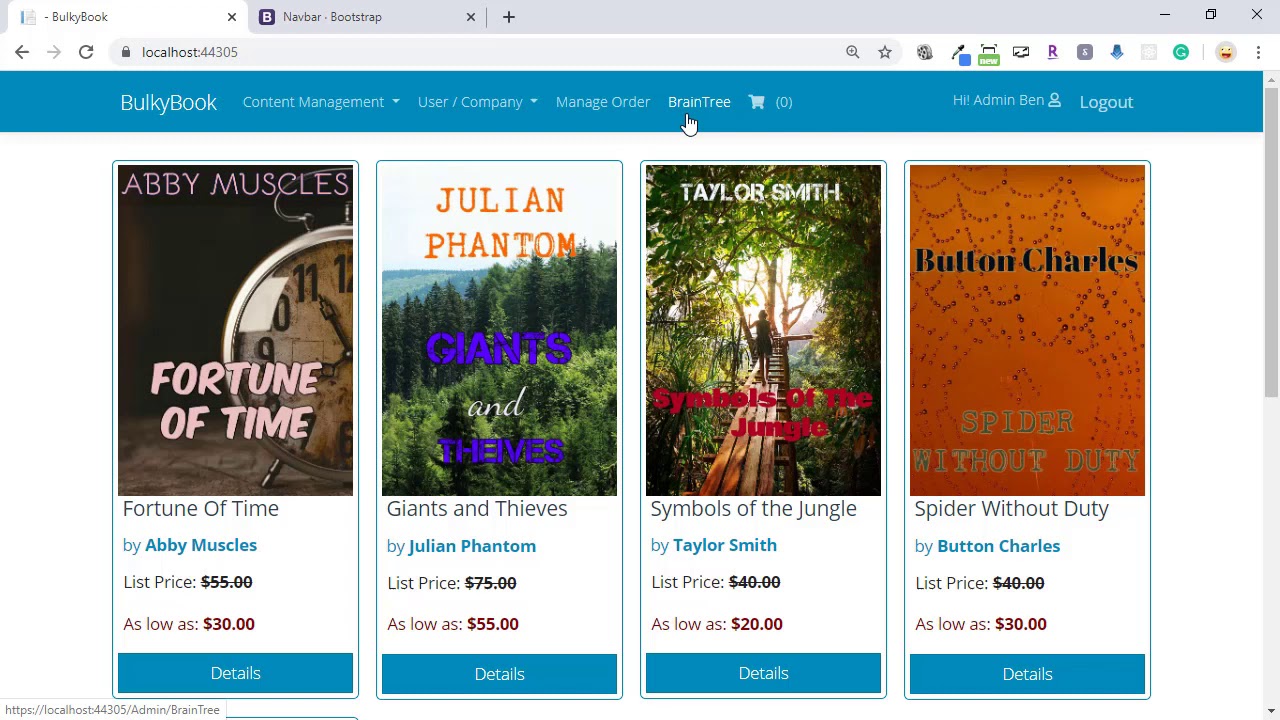Viewport: 1280px width, 720px height.
Task: Open the film reel extension
Action: tap(925, 52)
